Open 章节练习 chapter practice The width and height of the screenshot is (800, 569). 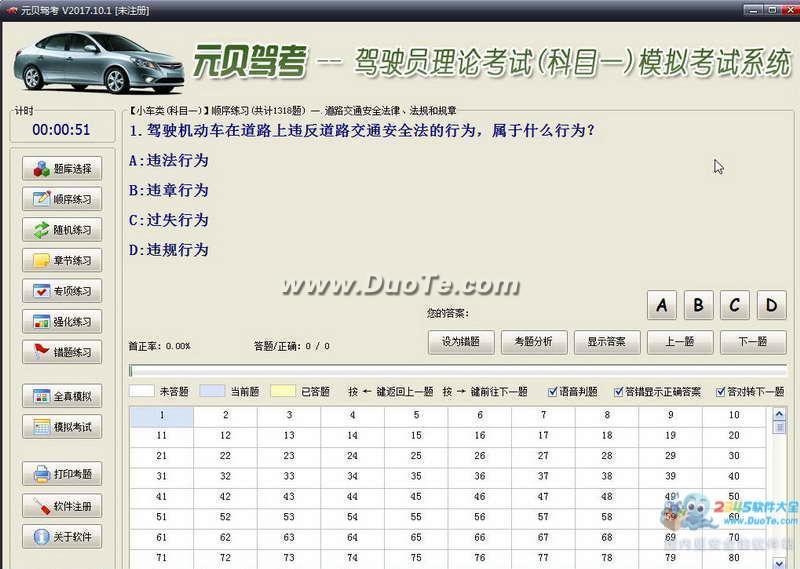62,260
